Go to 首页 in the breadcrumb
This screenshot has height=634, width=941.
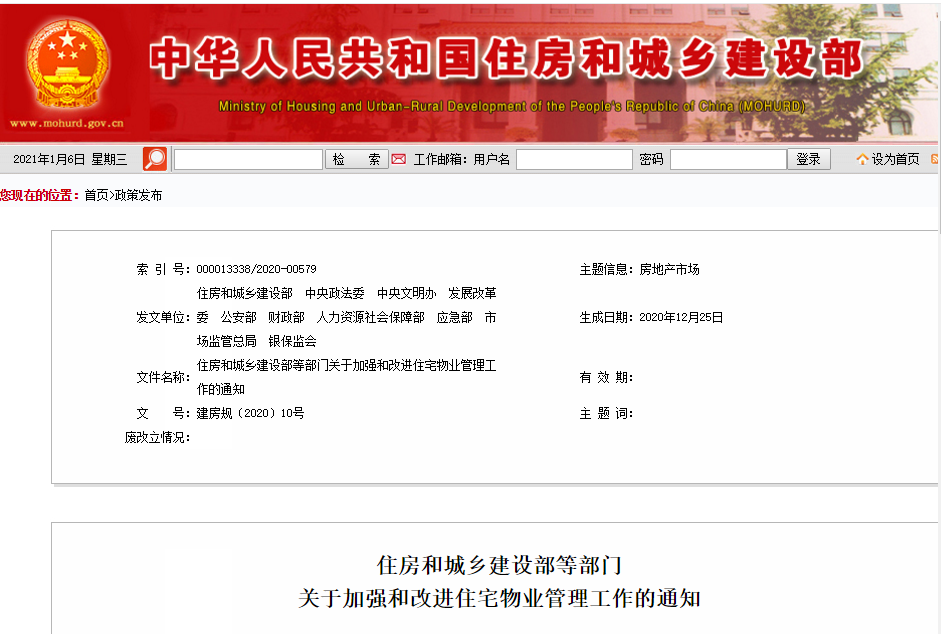(x=96, y=195)
